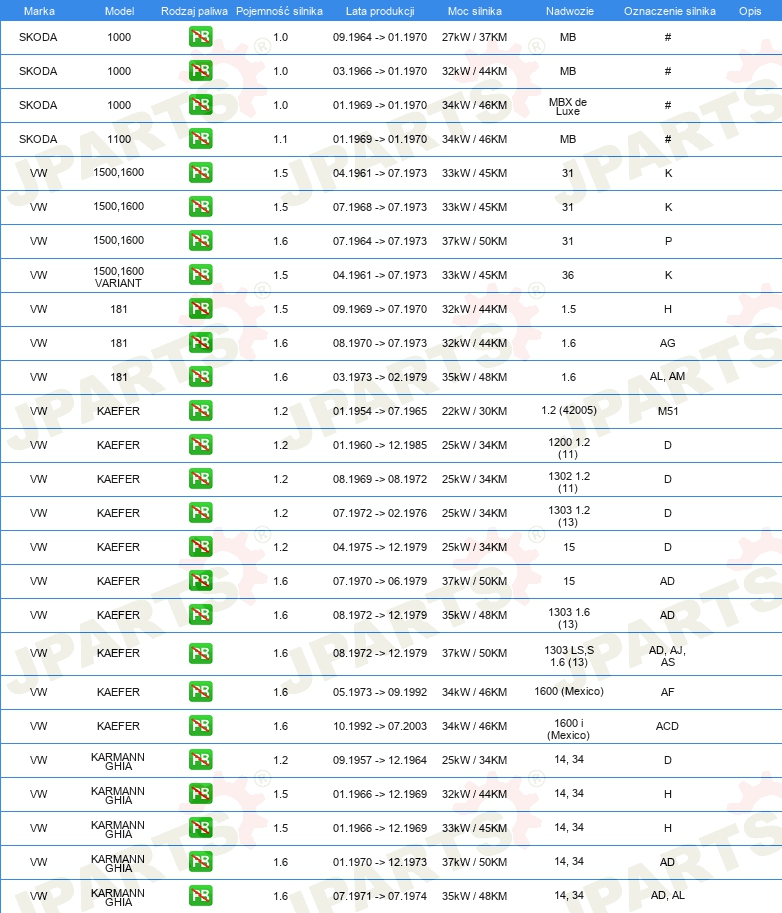Click fuel icon in KARMANN GHIA 32kW / 44KM row
The width and height of the screenshot is (782, 913).
coord(200,794)
